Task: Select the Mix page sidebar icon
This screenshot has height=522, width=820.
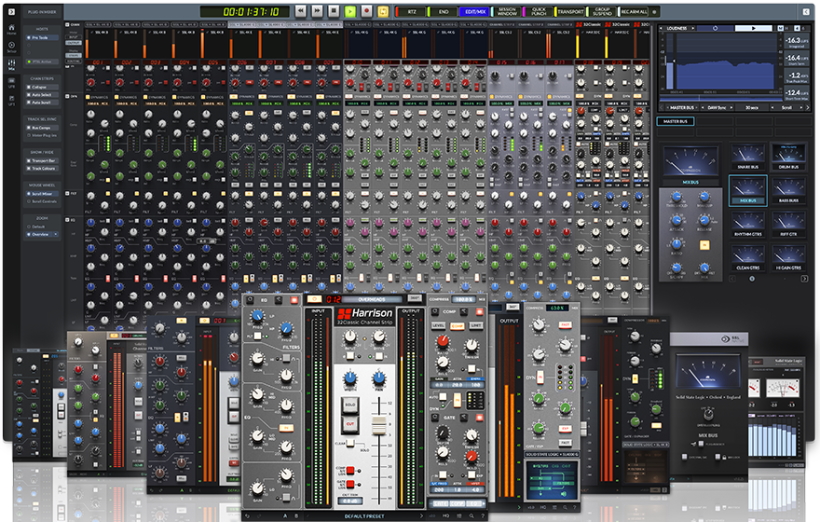Action: 12,65
